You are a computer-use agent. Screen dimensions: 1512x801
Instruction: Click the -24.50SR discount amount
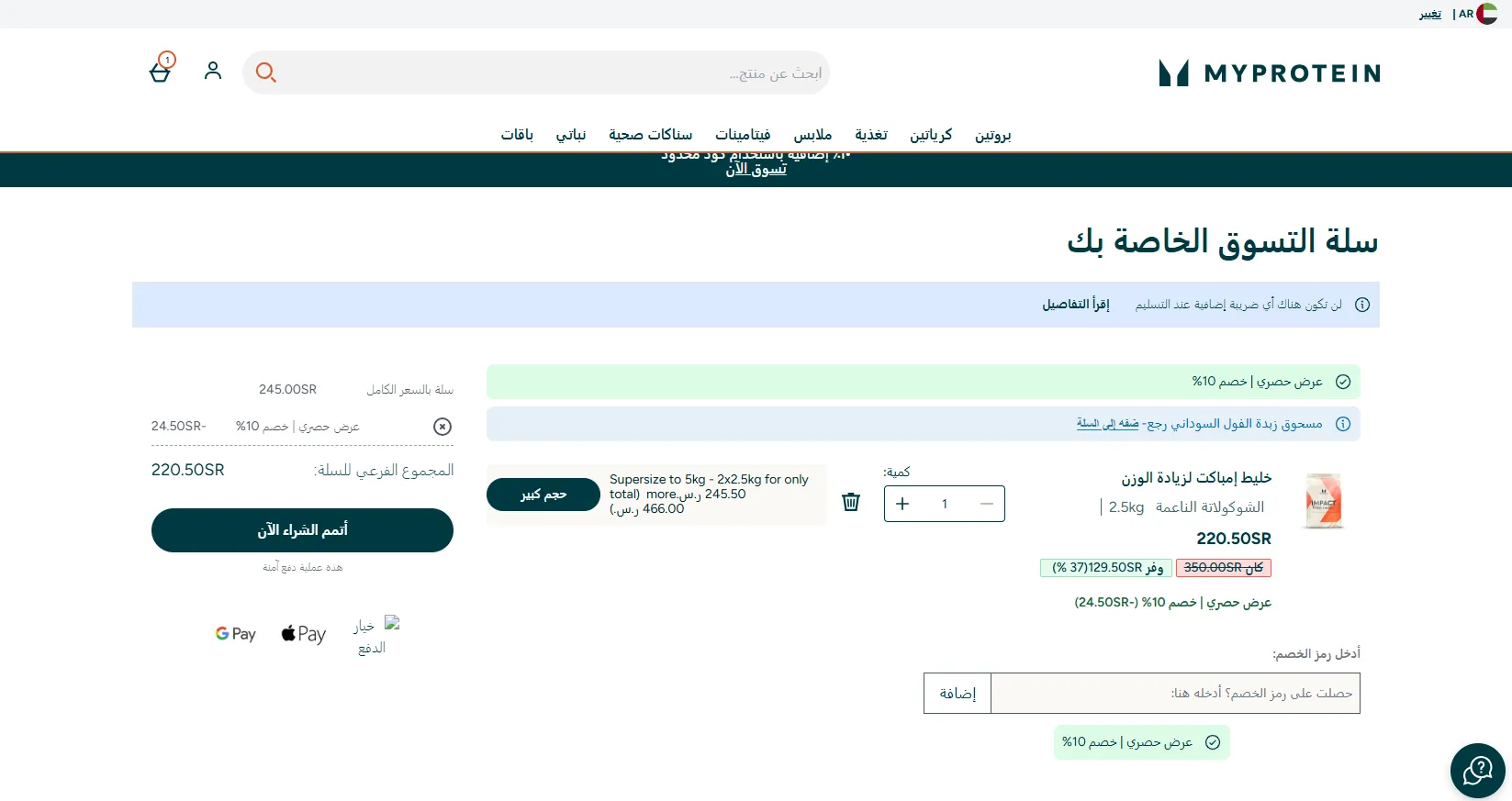pyautogui.click(x=179, y=427)
